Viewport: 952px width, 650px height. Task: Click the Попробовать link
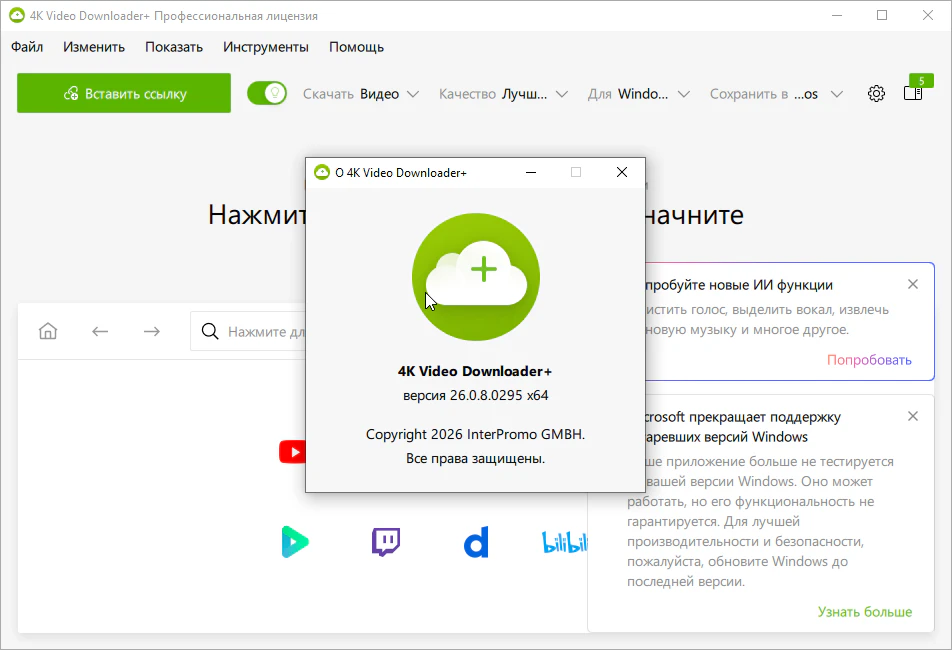coord(869,360)
